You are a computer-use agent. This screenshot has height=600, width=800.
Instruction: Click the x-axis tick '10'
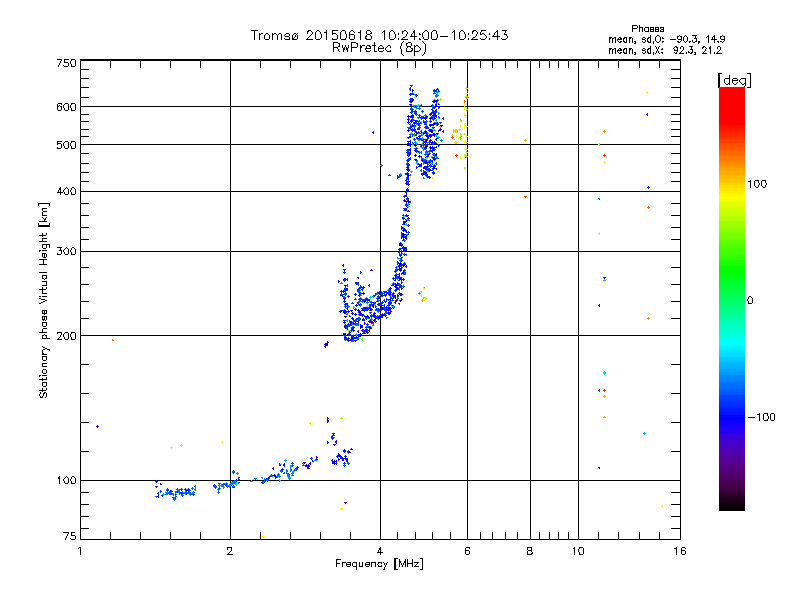tap(578, 551)
